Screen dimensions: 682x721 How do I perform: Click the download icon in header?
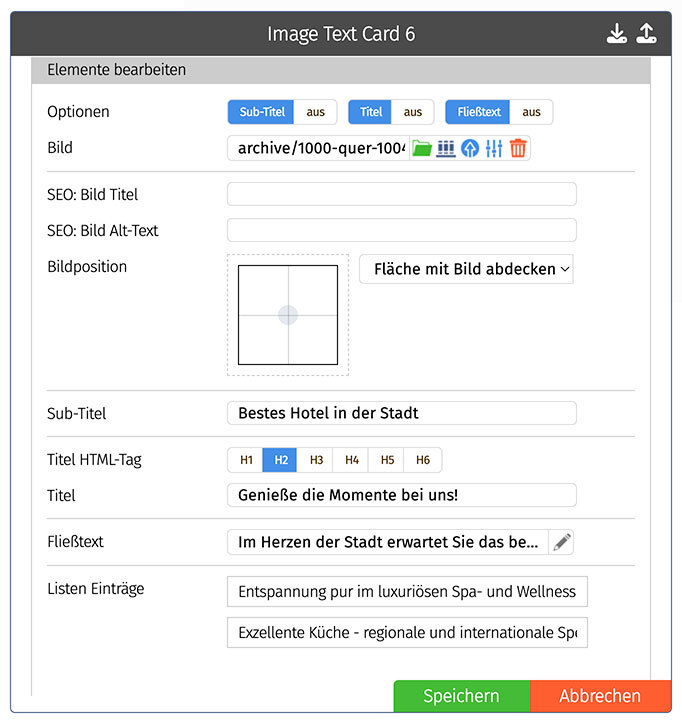click(617, 34)
